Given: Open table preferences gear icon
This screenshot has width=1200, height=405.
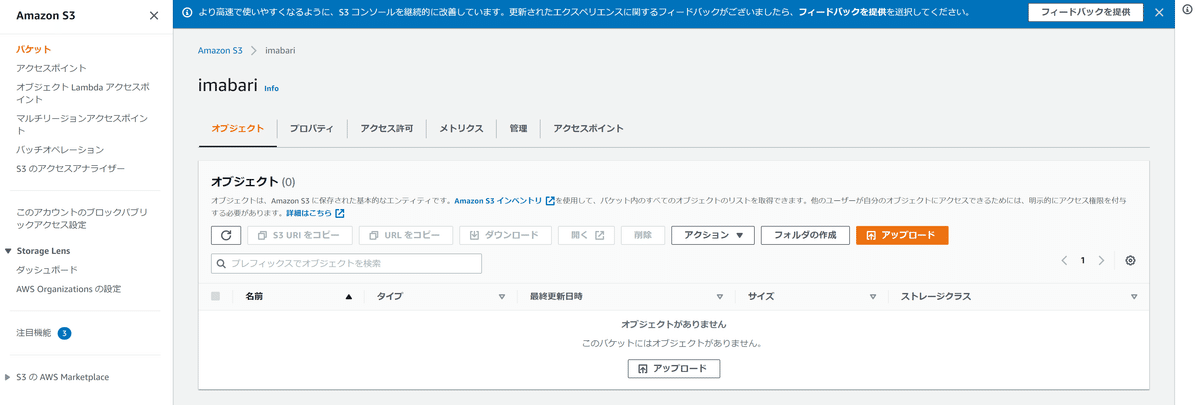Looking at the screenshot, I should 1130,260.
